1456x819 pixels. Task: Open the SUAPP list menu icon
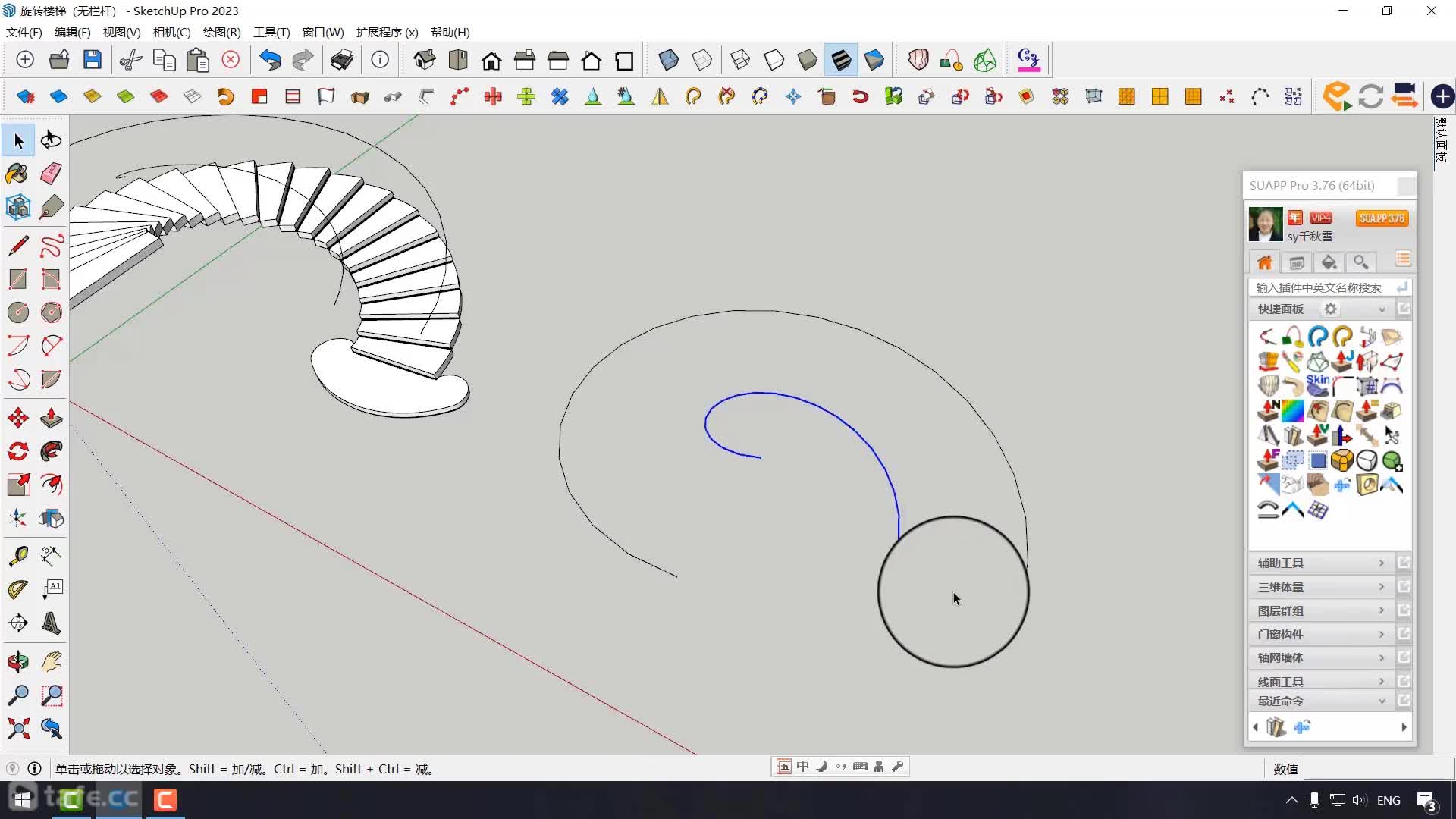[1403, 259]
